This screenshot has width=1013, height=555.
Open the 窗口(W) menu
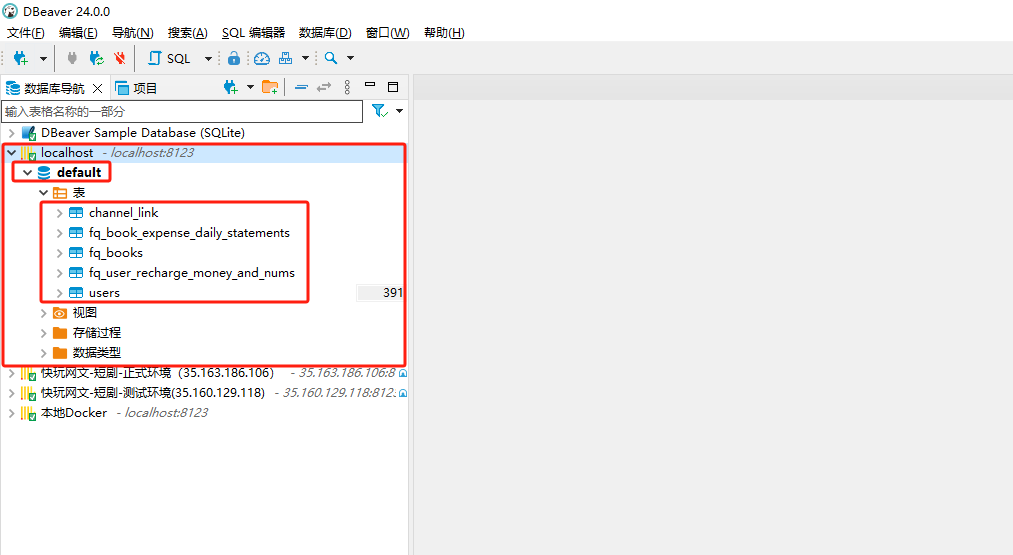(x=388, y=33)
